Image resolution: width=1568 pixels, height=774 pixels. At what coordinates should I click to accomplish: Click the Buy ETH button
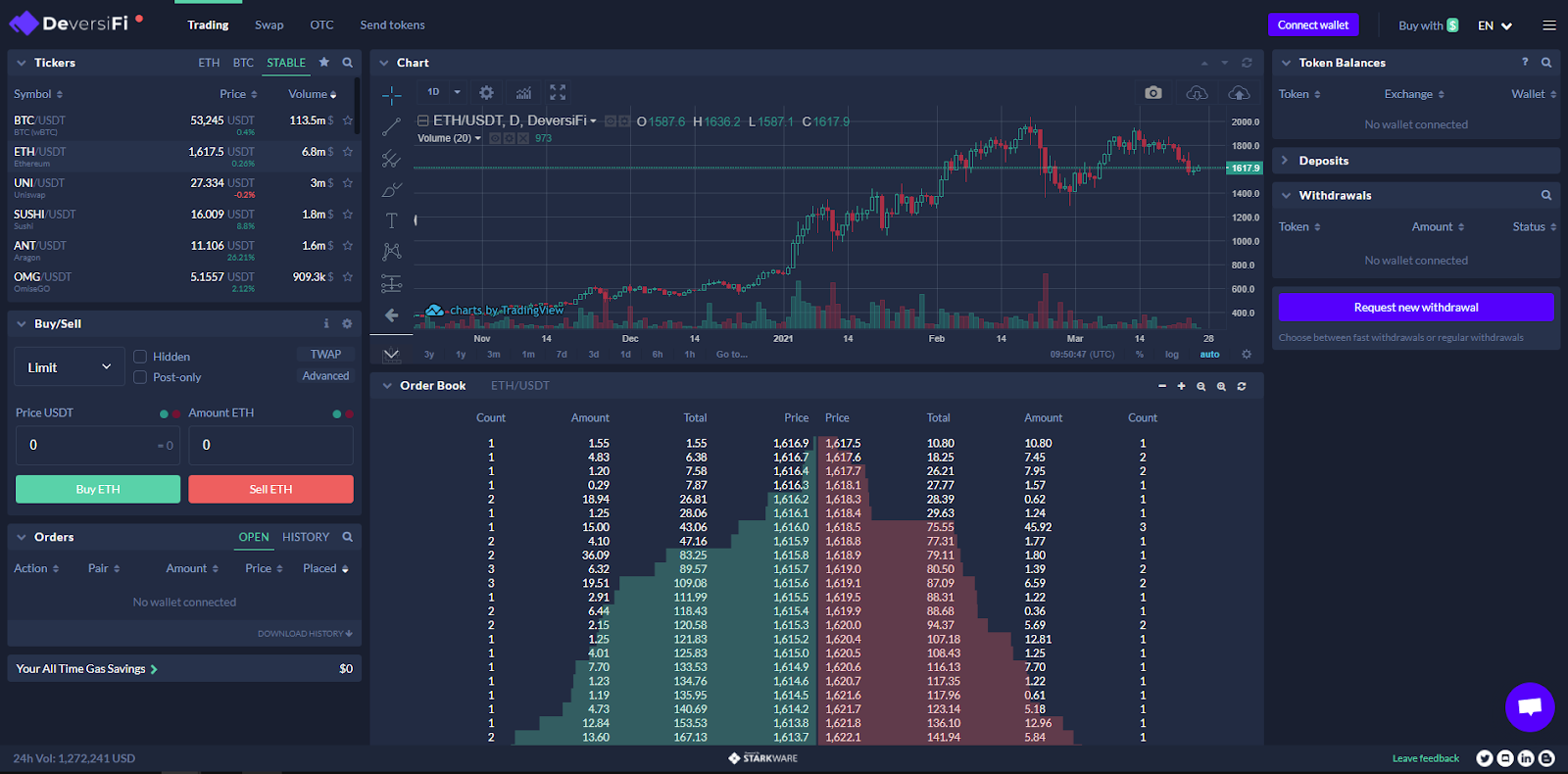[98, 489]
